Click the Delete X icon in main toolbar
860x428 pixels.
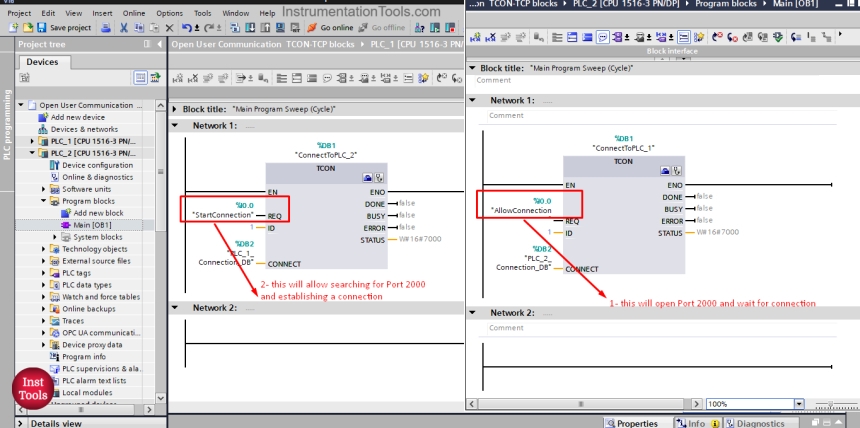click(x=169, y=27)
